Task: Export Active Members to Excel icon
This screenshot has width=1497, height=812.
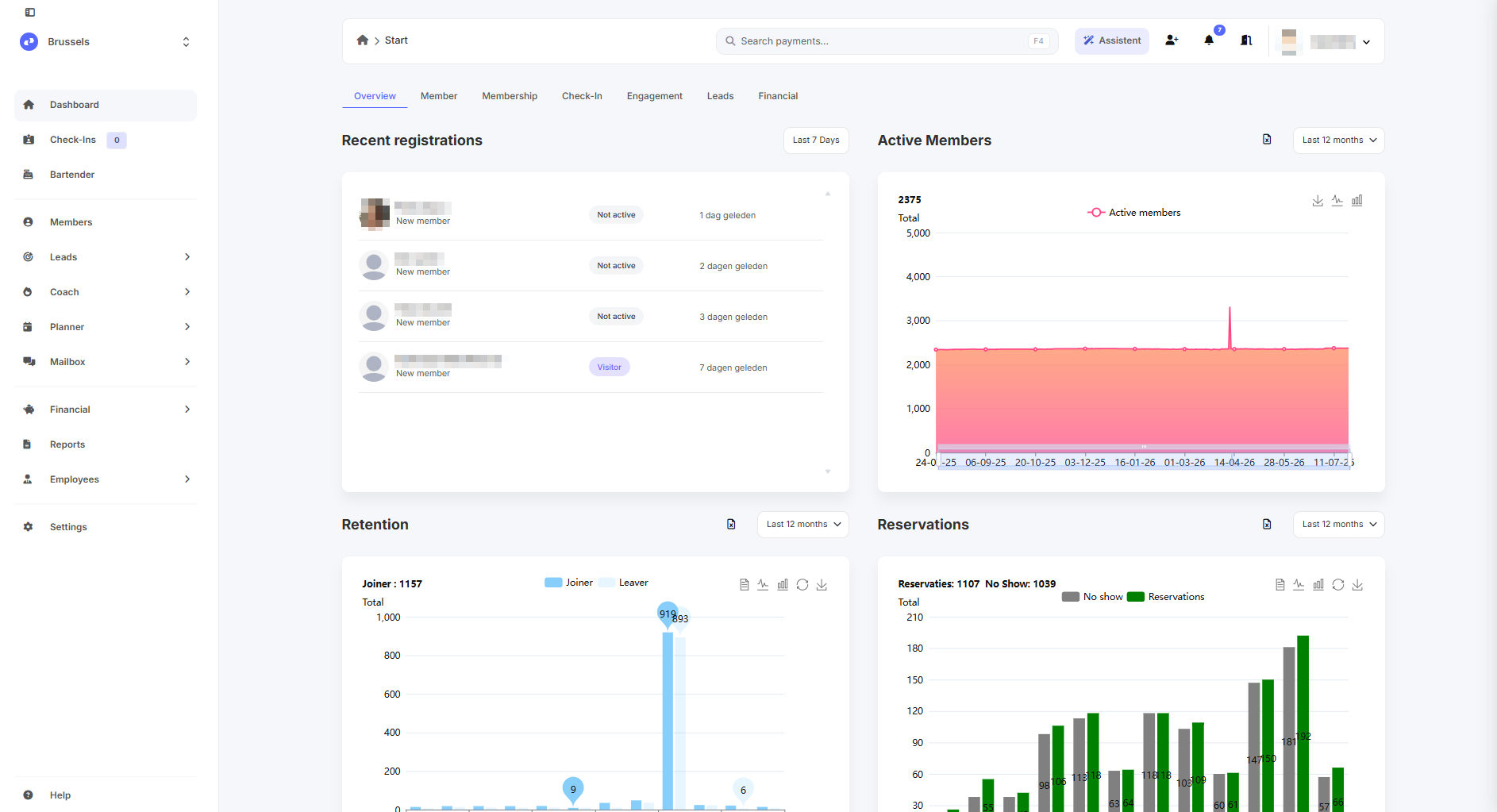Action: [1267, 140]
